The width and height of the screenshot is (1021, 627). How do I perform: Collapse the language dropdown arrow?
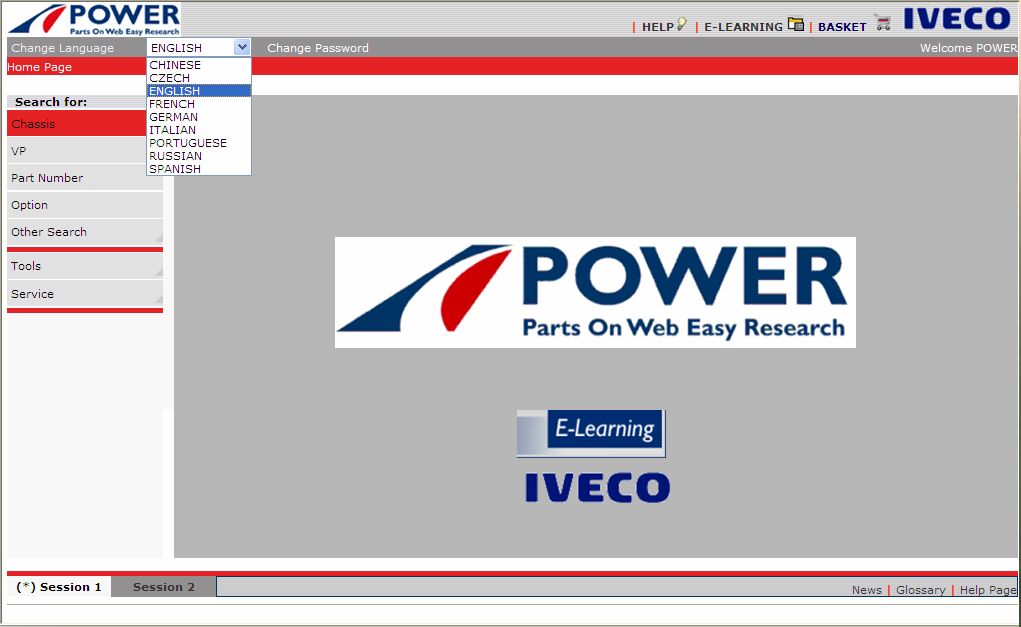tap(242, 47)
